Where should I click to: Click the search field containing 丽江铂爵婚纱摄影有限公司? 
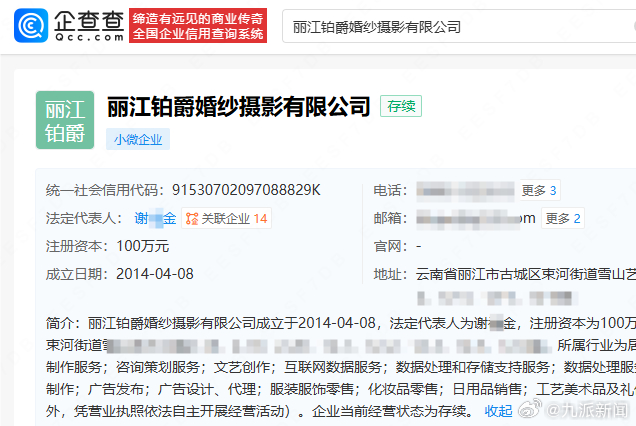tap(459, 27)
